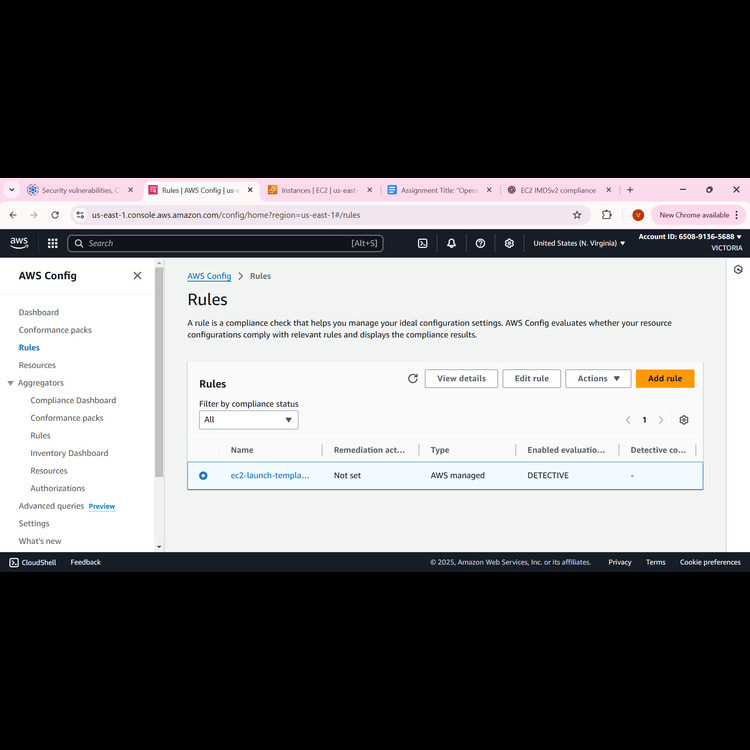750x750 pixels.
Task: Click the Feedback footer link
Action: coord(86,562)
